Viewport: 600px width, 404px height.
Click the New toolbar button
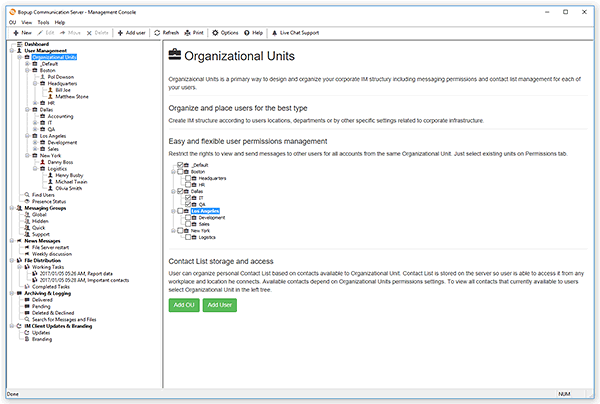(x=21, y=32)
